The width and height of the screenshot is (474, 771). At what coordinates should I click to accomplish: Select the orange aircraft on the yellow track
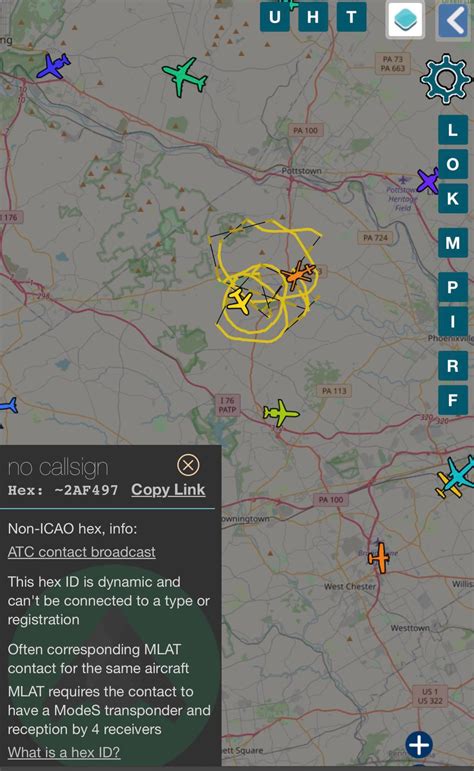(298, 275)
